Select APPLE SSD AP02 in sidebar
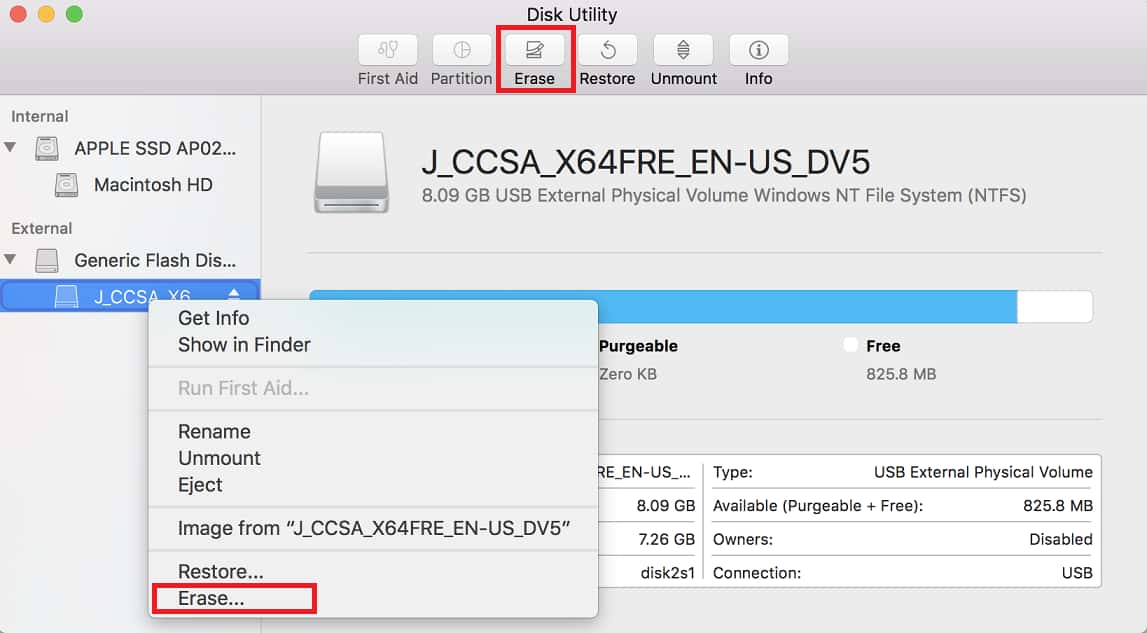The image size is (1147, 633). coord(155,149)
